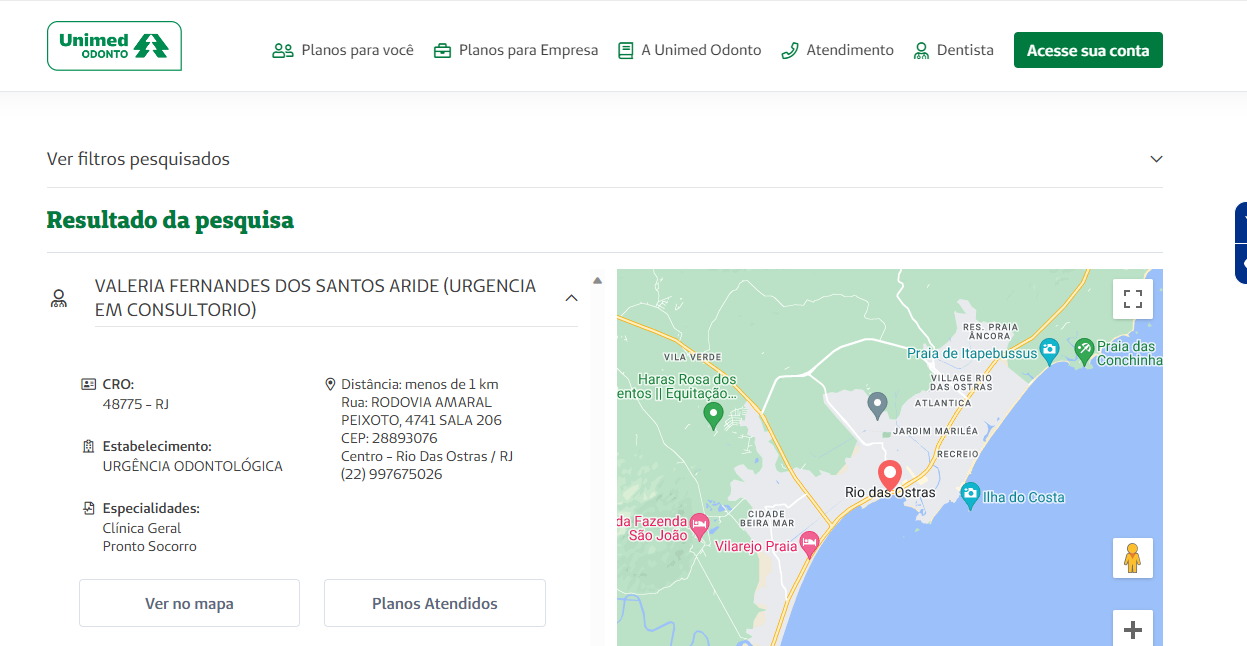
Task: Click the Vilarejo Praia hotel marker
Action: tap(809, 543)
